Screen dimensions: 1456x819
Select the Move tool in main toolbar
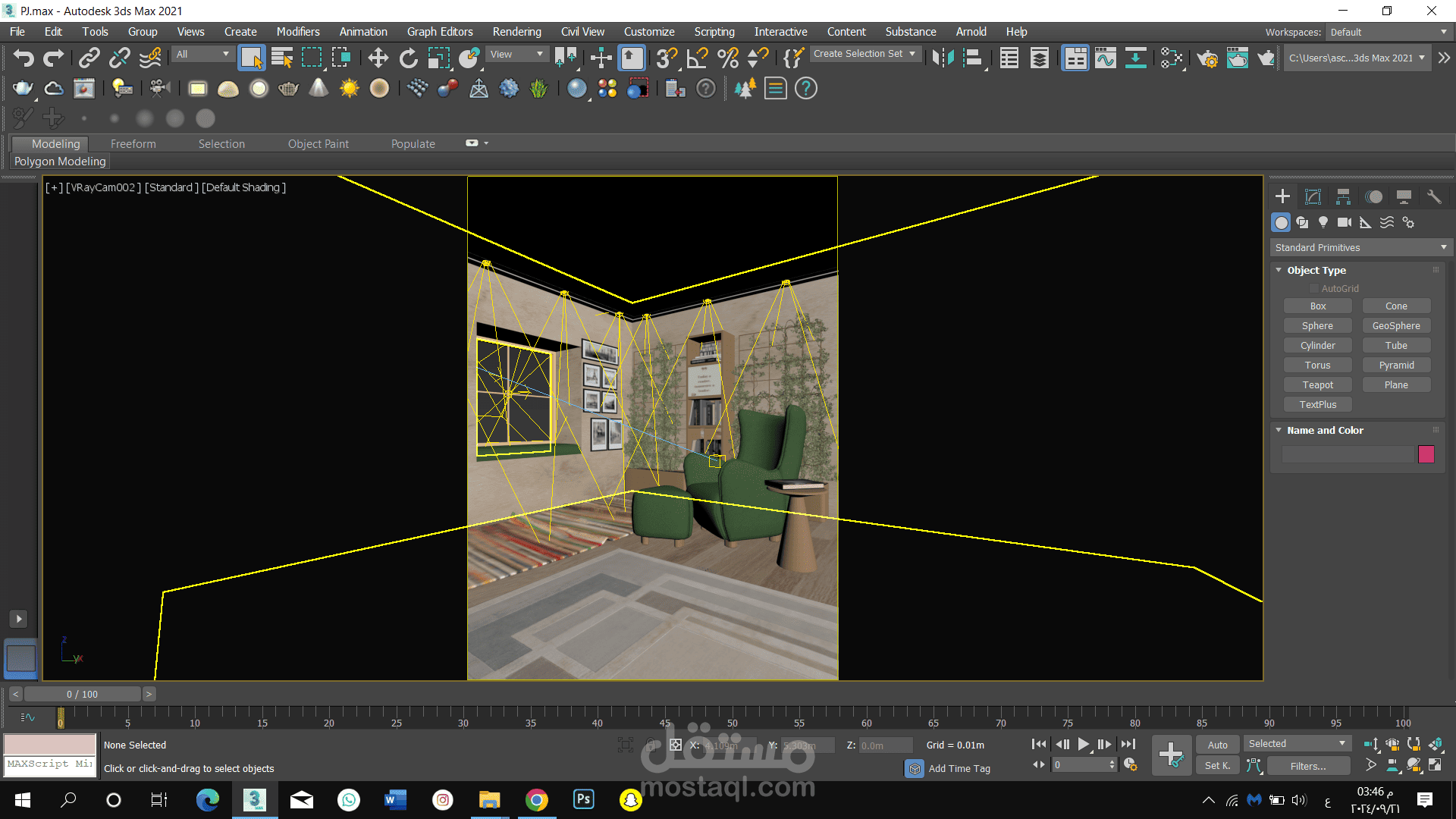click(378, 58)
